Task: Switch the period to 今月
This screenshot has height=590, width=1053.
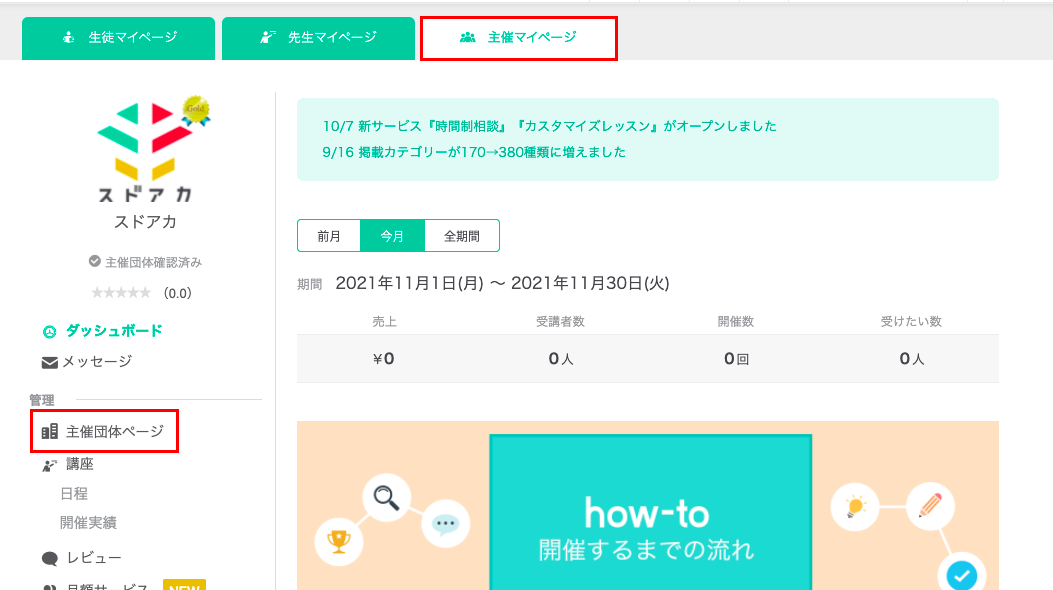Action: coord(392,236)
